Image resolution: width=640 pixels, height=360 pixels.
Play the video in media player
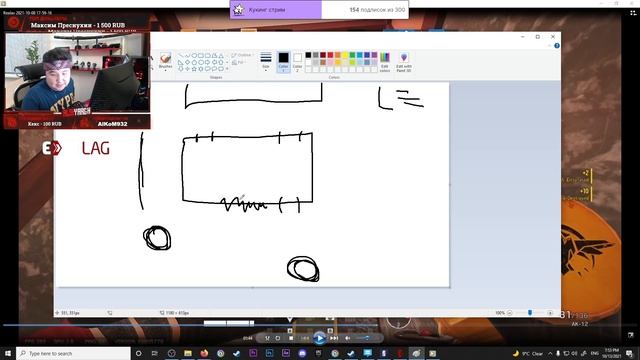pos(320,338)
